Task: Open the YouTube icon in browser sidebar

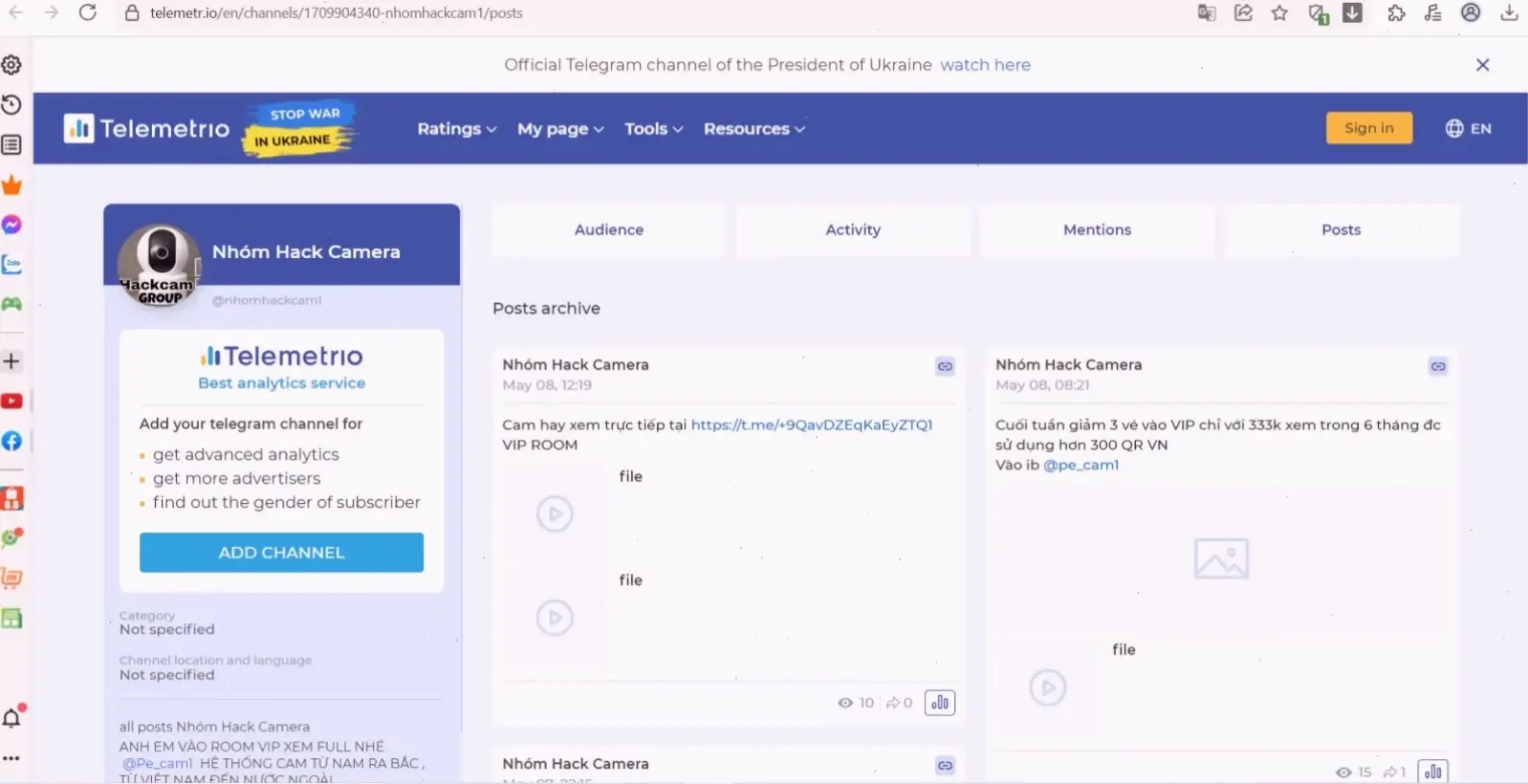Action: (11, 402)
